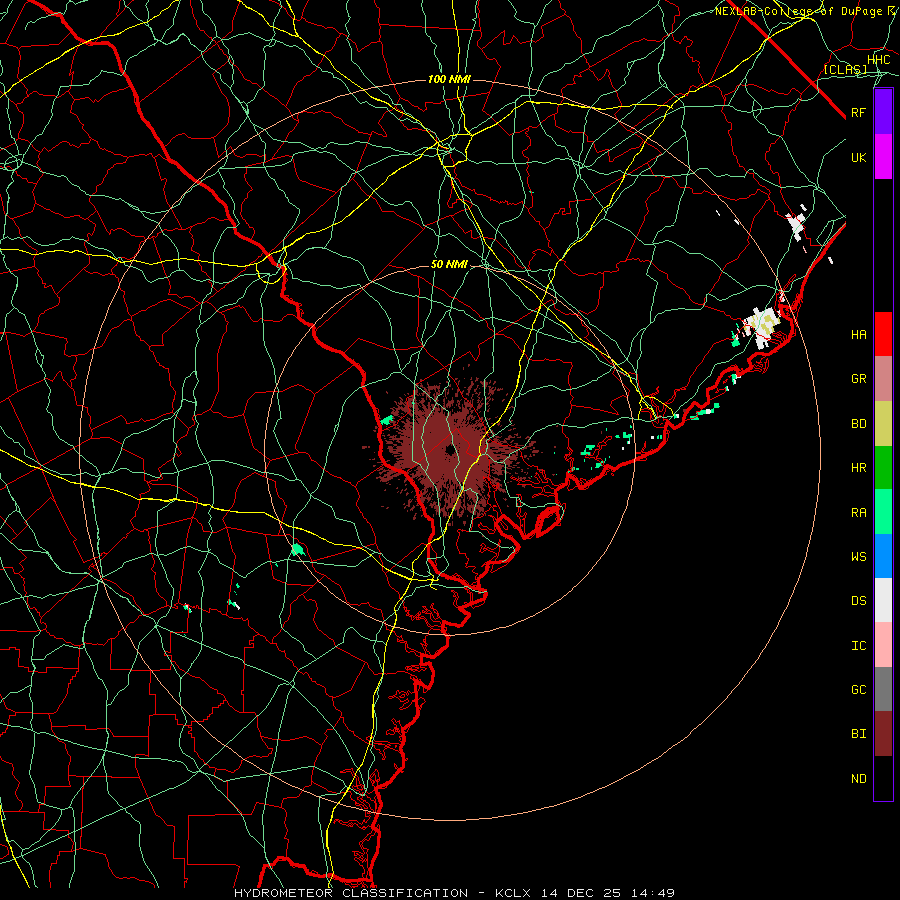Click the GC legend label
Viewport: 900px width, 900px height.
point(858,690)
